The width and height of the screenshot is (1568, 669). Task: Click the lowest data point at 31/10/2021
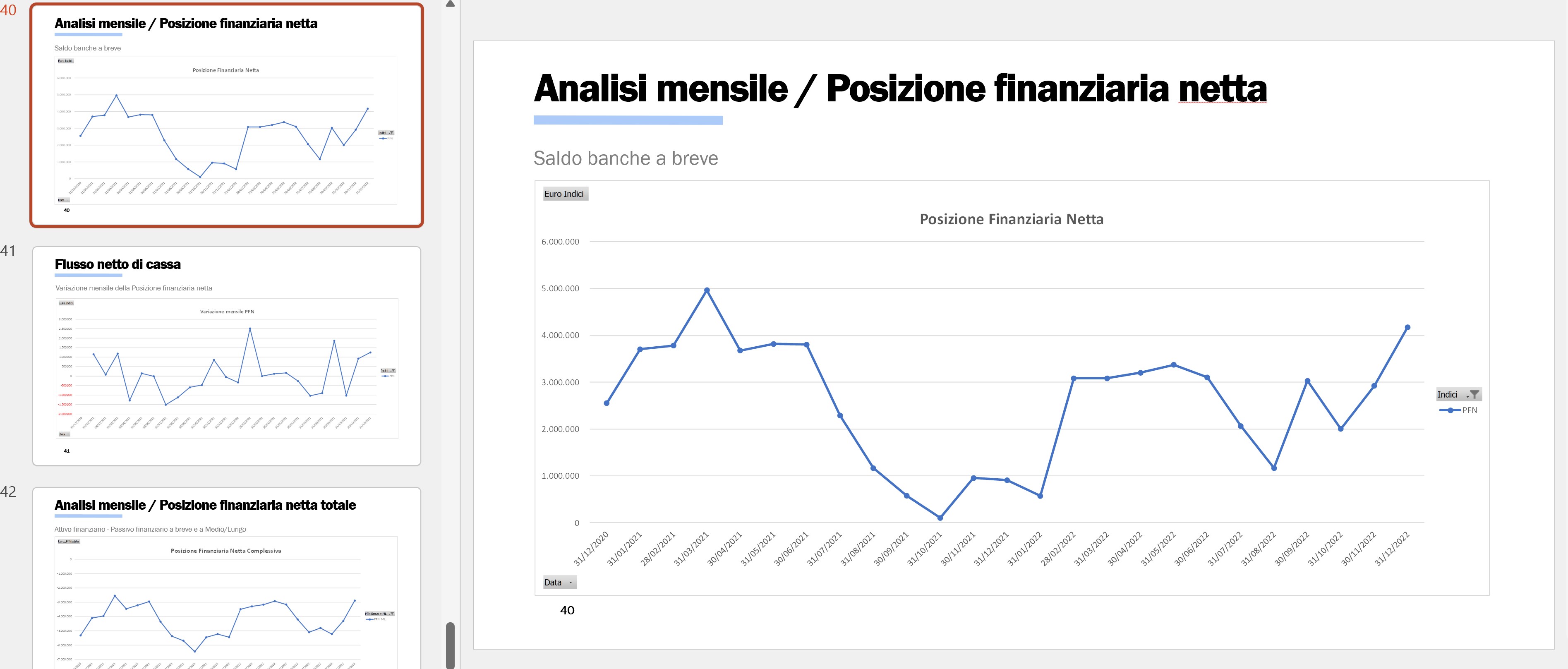pos(940,518)
